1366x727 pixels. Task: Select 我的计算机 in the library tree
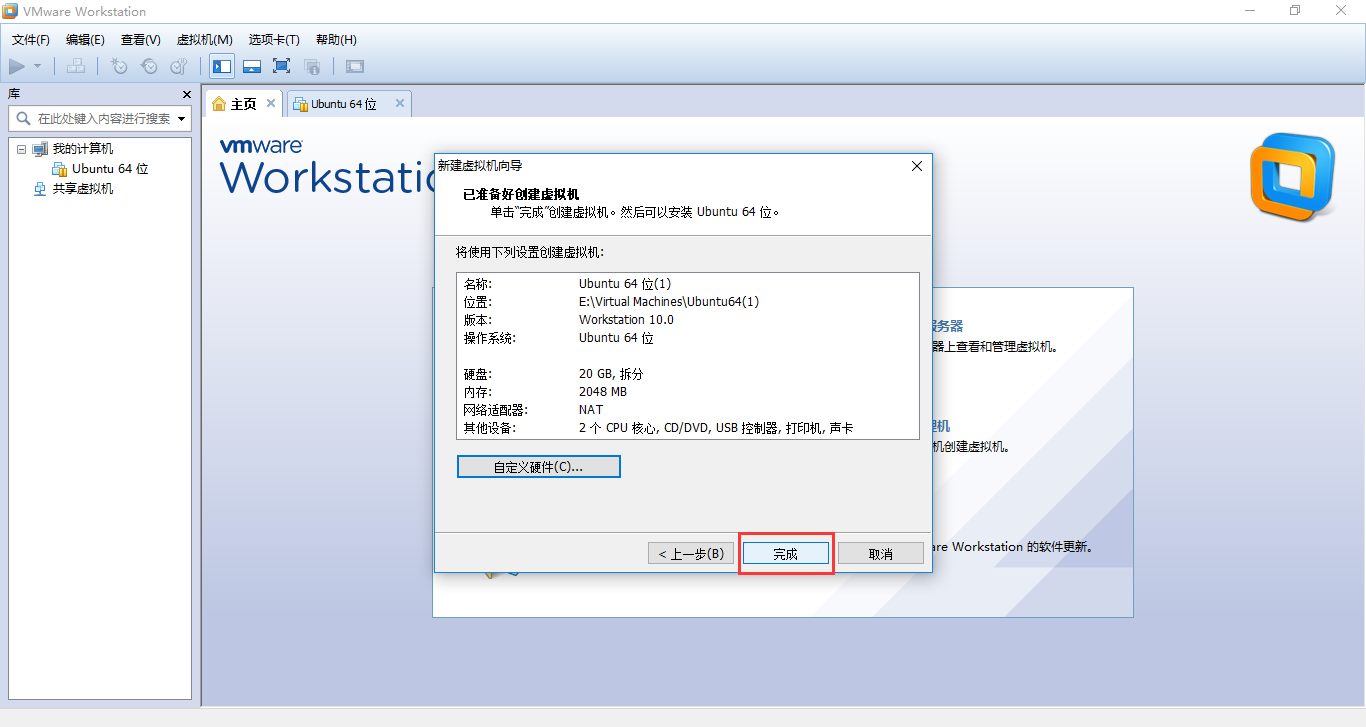83,149
